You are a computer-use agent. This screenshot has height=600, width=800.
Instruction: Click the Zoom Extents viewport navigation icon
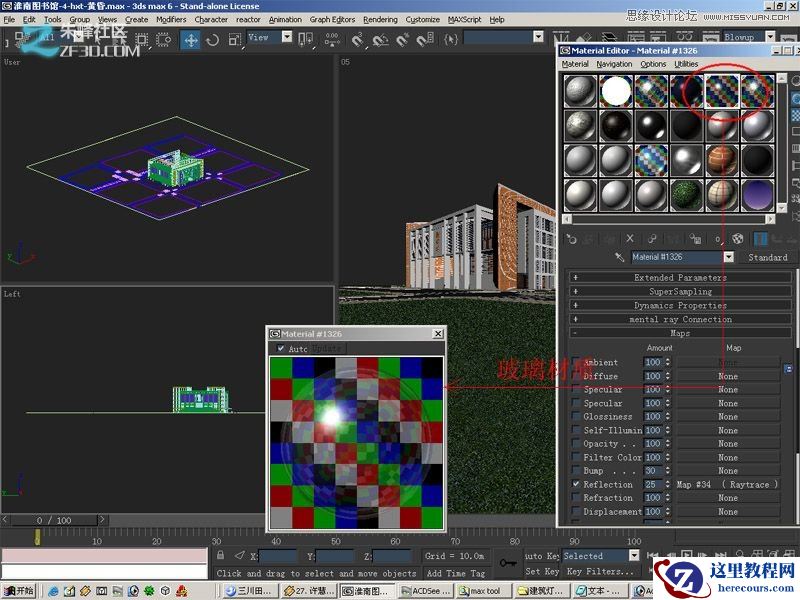771,553
